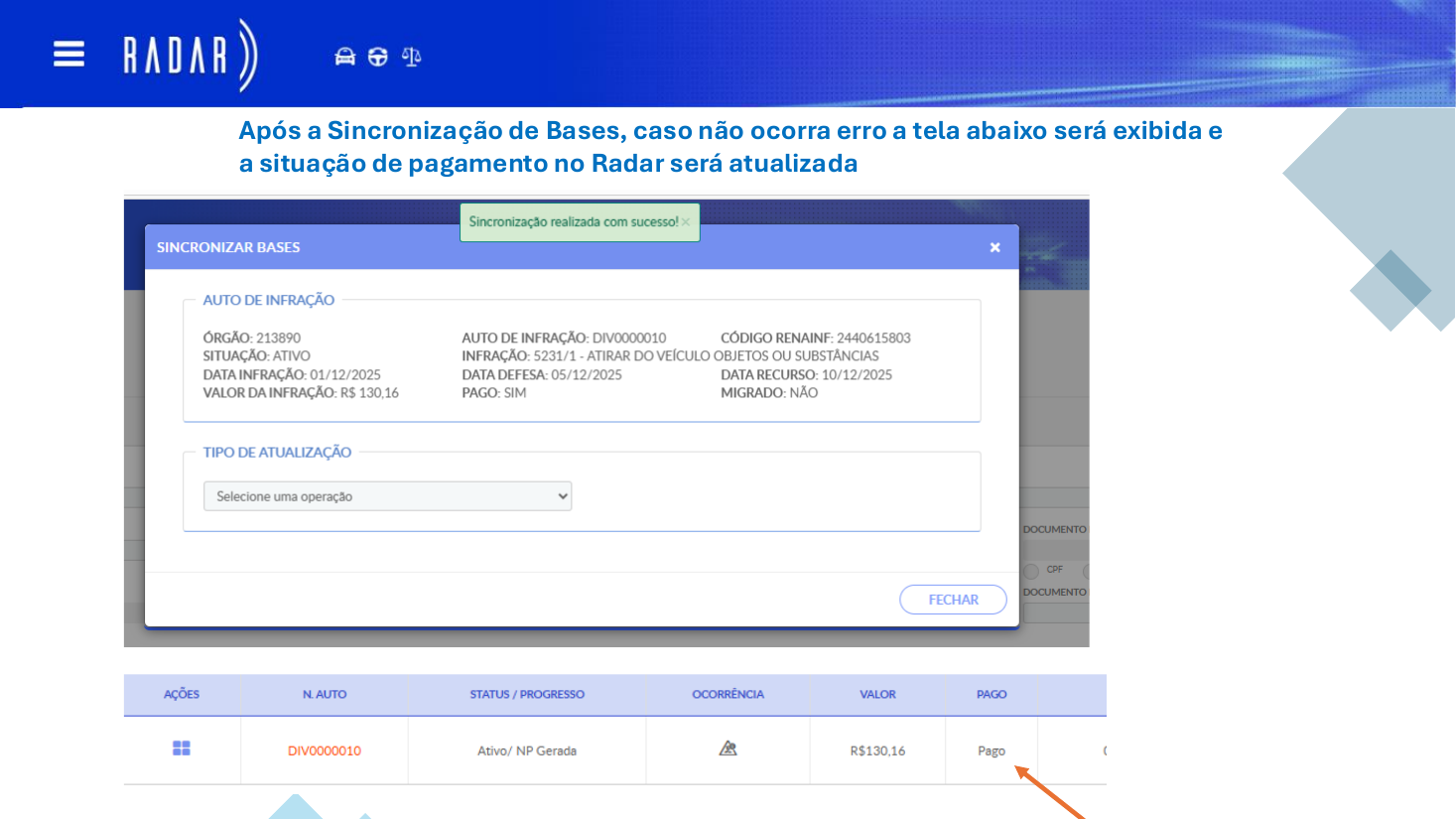The width and height of the screenshot is (1456, 819).
Task: Click the DATA RECURSO: 10/12/2025 text
Action: point(806,374)
